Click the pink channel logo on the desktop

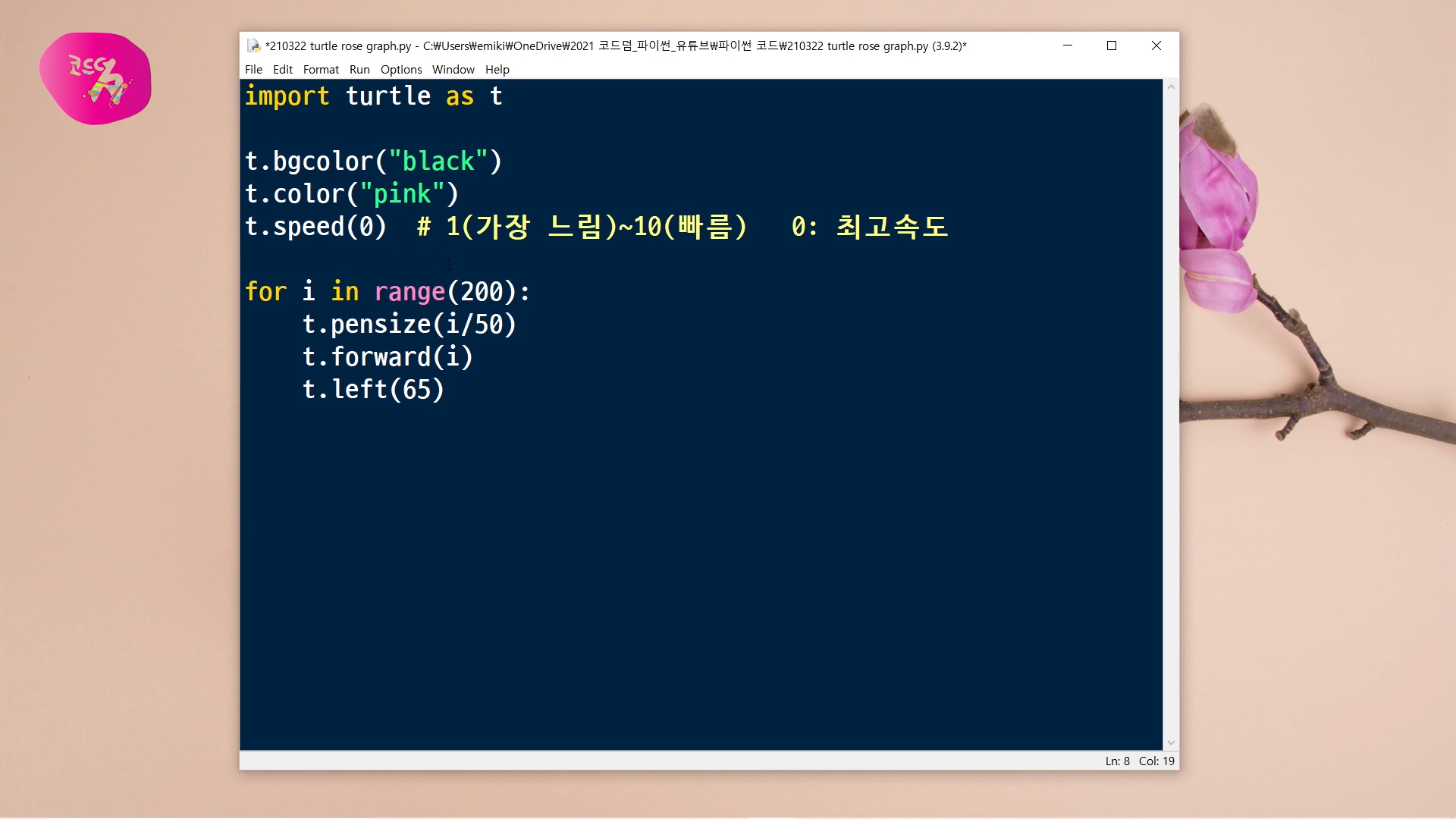tap(96, 79)
